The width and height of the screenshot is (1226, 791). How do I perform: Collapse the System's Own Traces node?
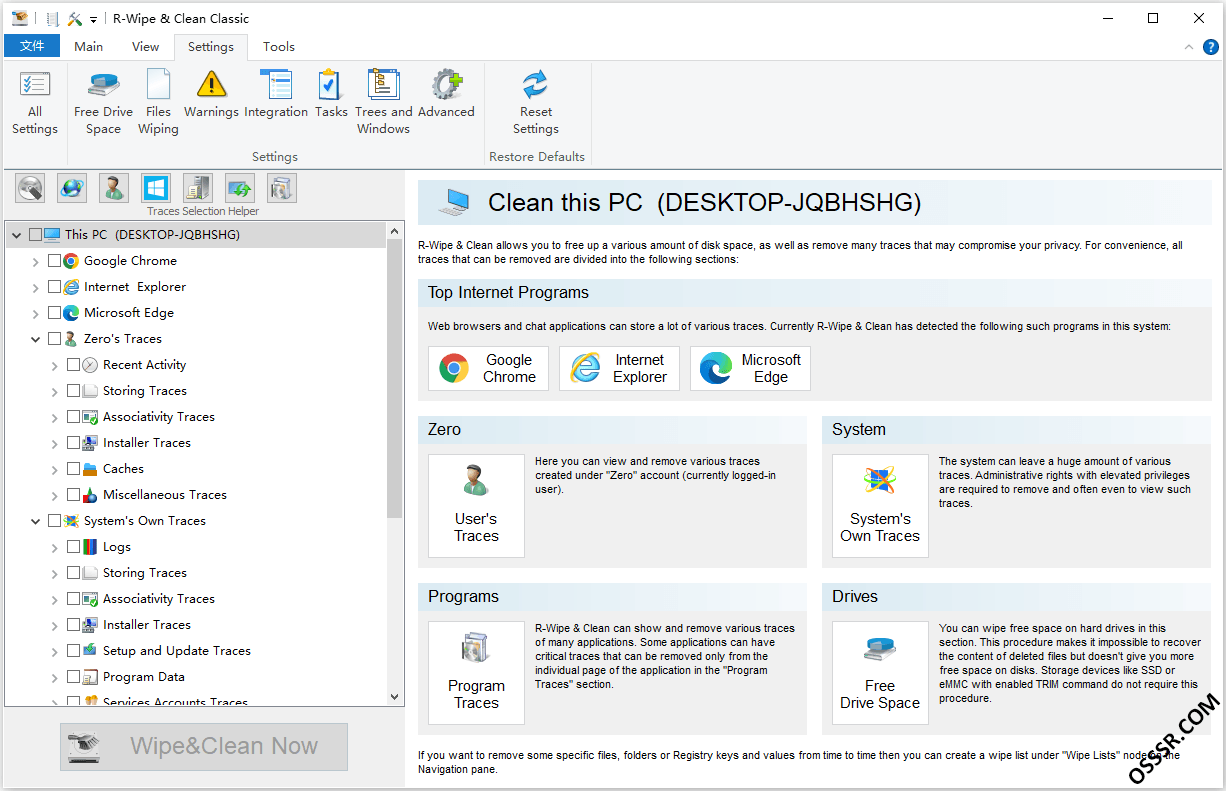(36, 521)
